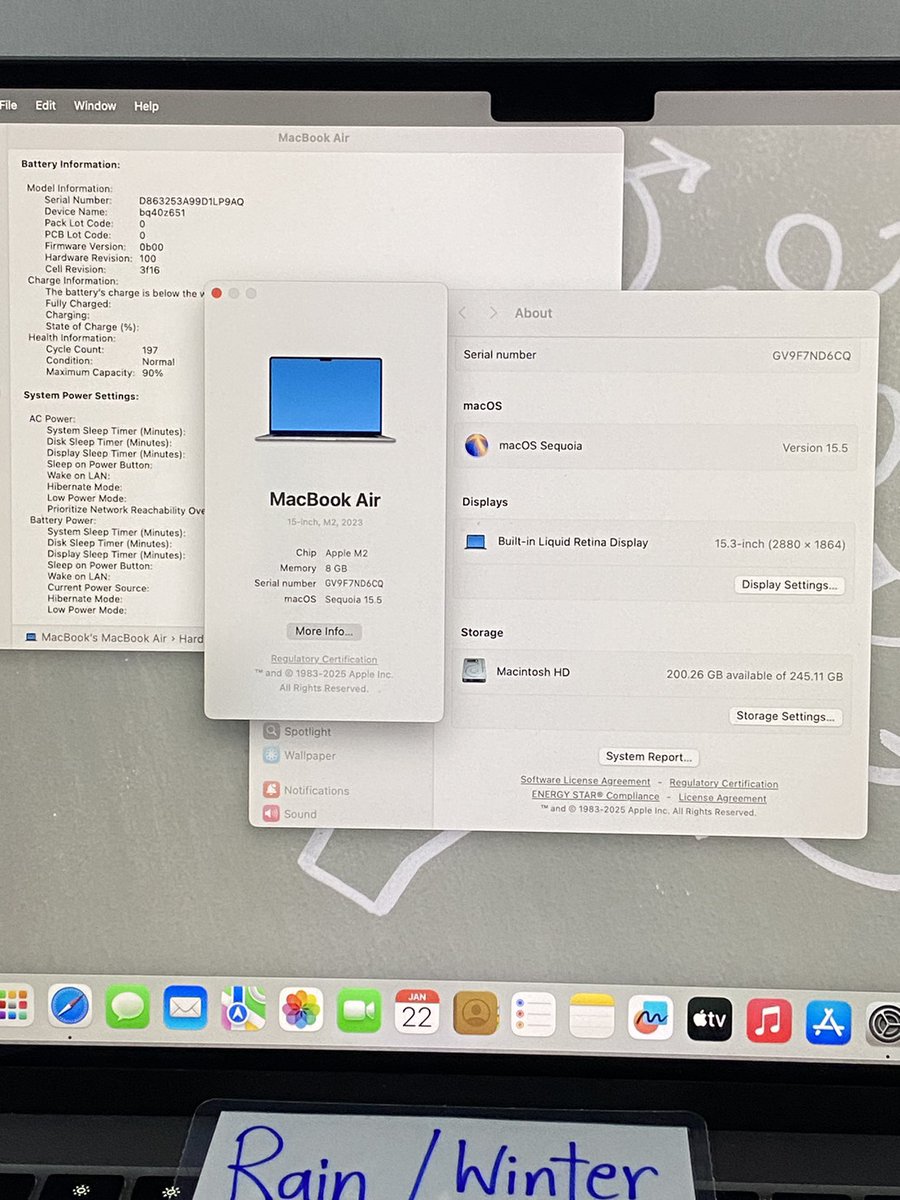
Task: Click the Spotlight icon in Settings sidebar
Action: point(271,731)
